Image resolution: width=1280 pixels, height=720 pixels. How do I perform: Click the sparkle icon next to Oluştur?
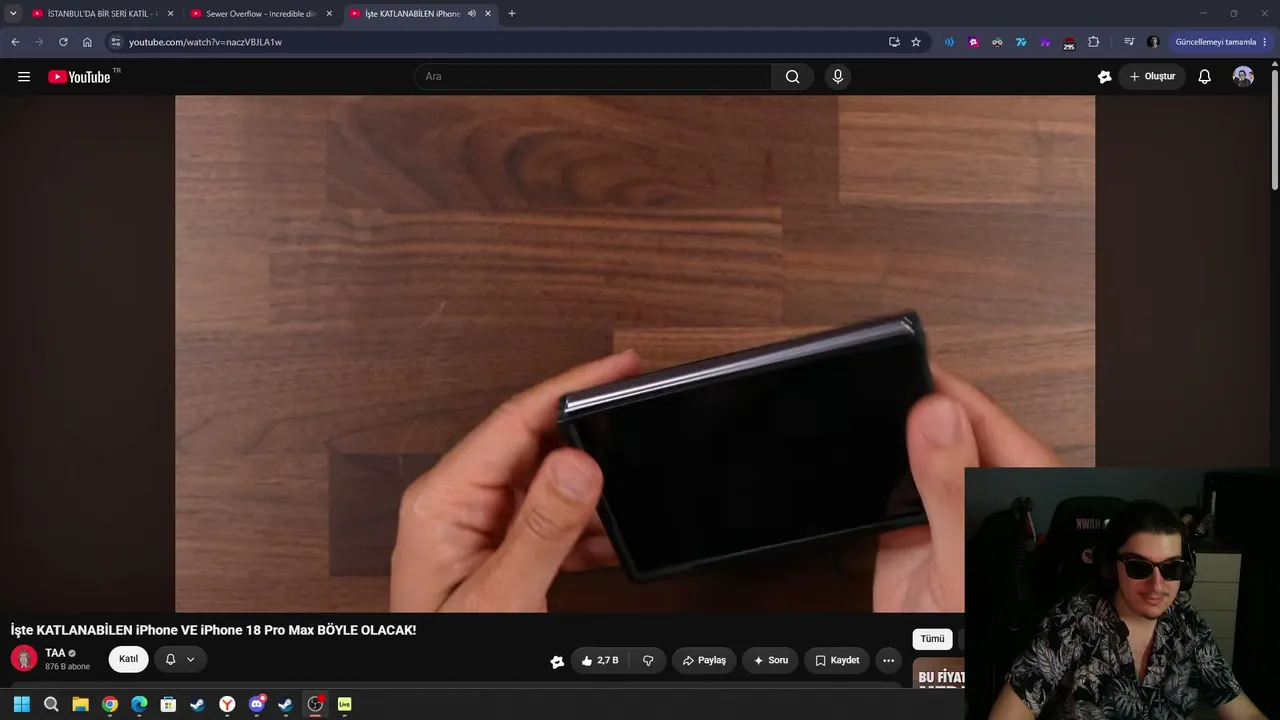[x=1104, y=77]
